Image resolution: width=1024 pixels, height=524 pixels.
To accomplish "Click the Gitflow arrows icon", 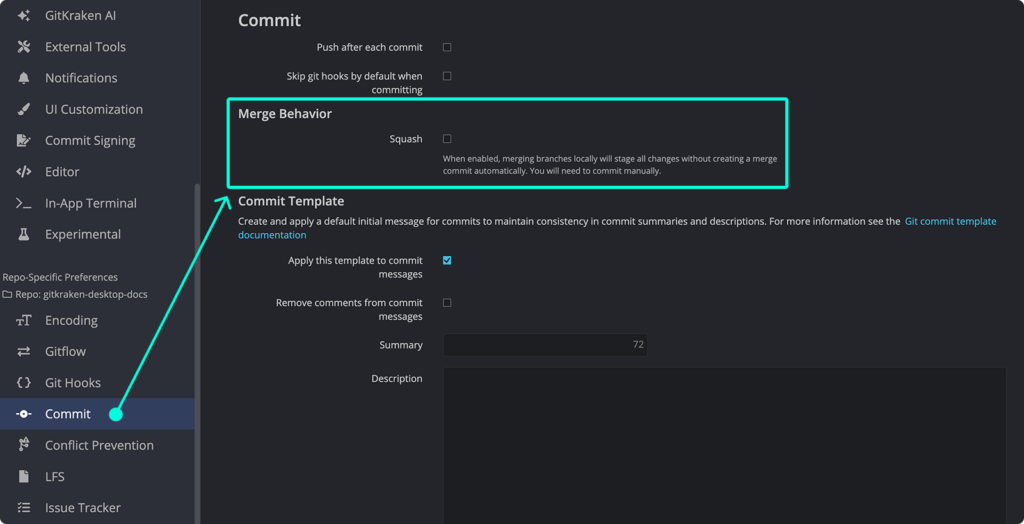I will coord(24,352).
